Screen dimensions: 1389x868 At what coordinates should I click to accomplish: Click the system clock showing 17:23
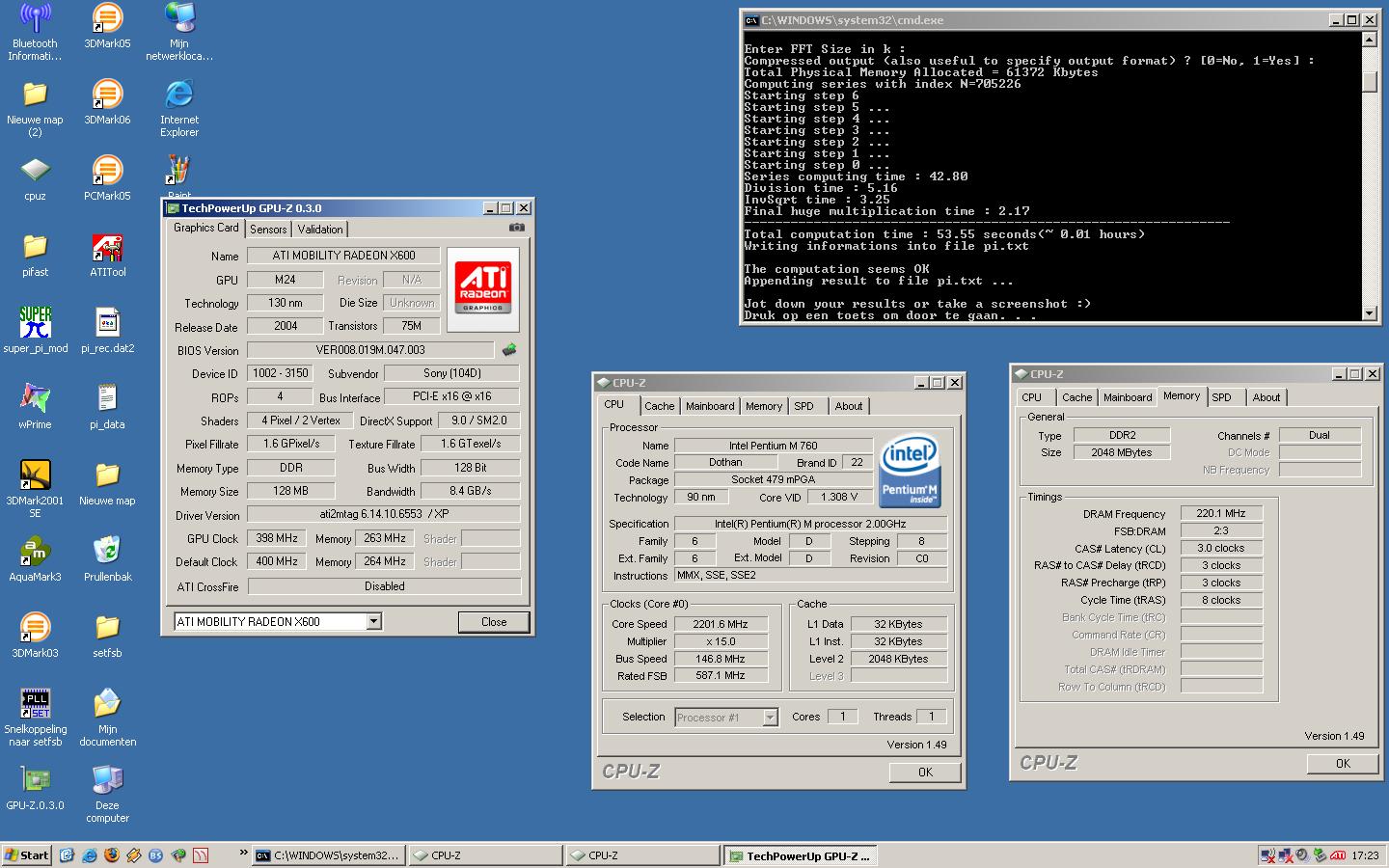[1365, 855]
